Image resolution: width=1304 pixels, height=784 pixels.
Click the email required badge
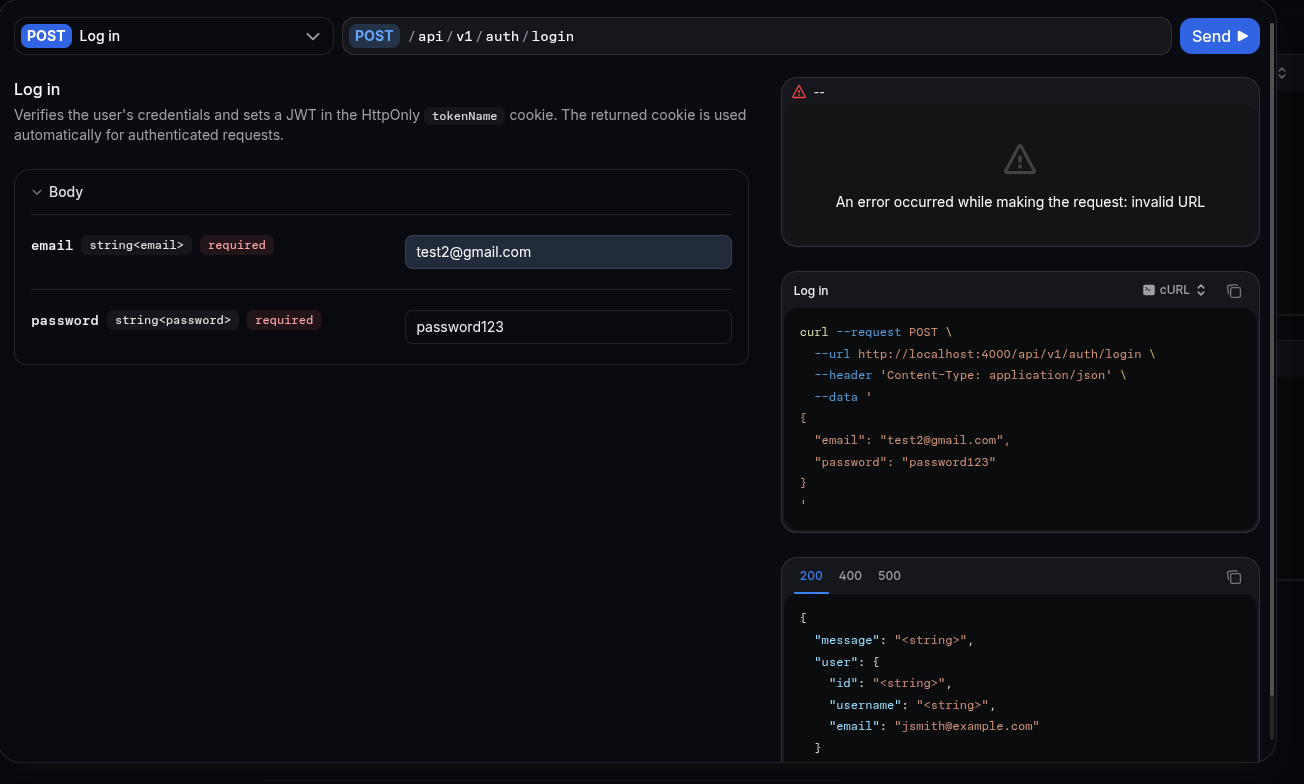click(237, 245)
